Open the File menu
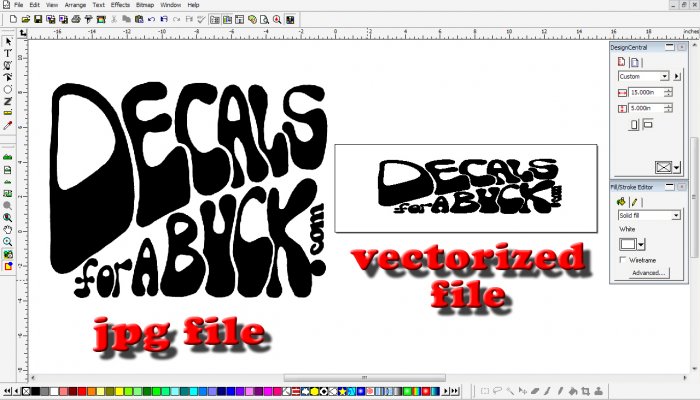The height and width of the screenshot is (400, 700). tap(18, 5)
